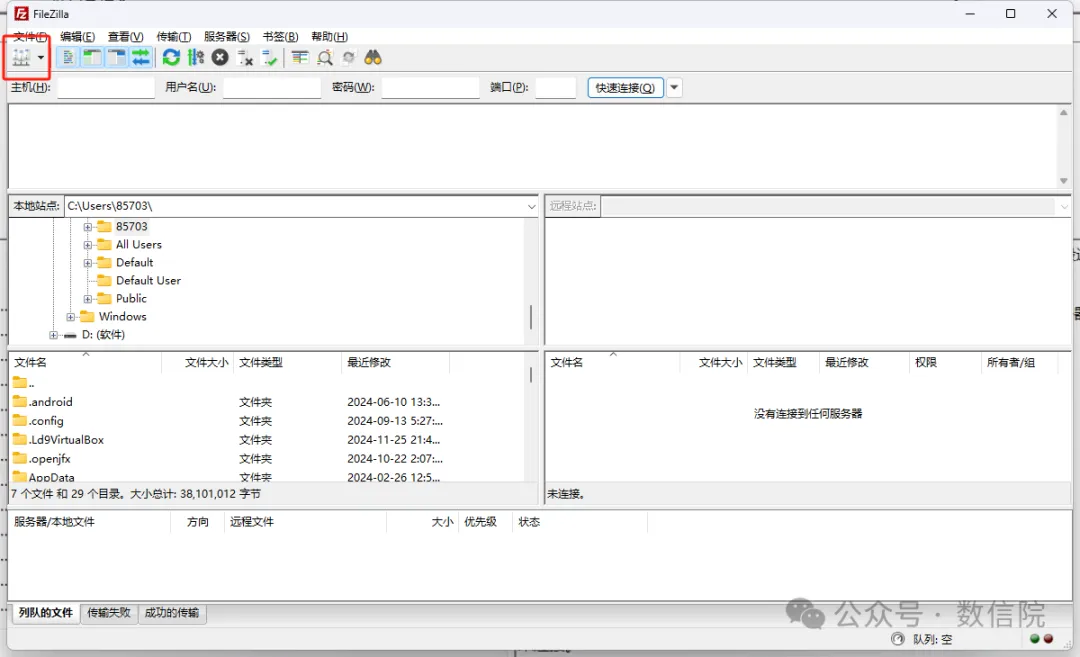
Task: Click the binoculars file search icon
Action: 373,58
